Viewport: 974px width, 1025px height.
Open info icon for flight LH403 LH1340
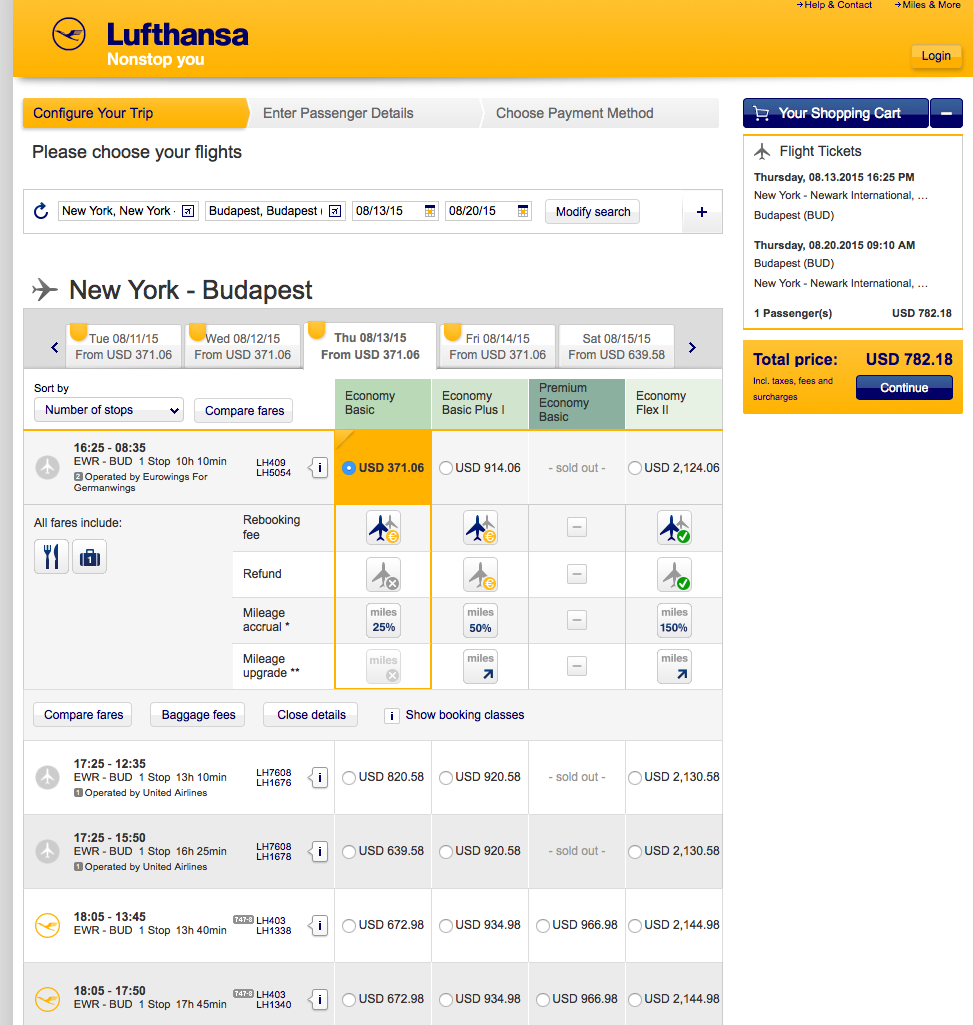click(319, 999)
